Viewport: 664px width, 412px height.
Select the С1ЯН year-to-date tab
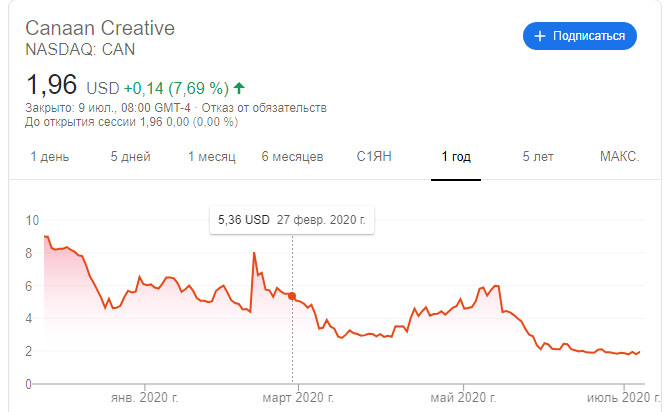(374, 157)
